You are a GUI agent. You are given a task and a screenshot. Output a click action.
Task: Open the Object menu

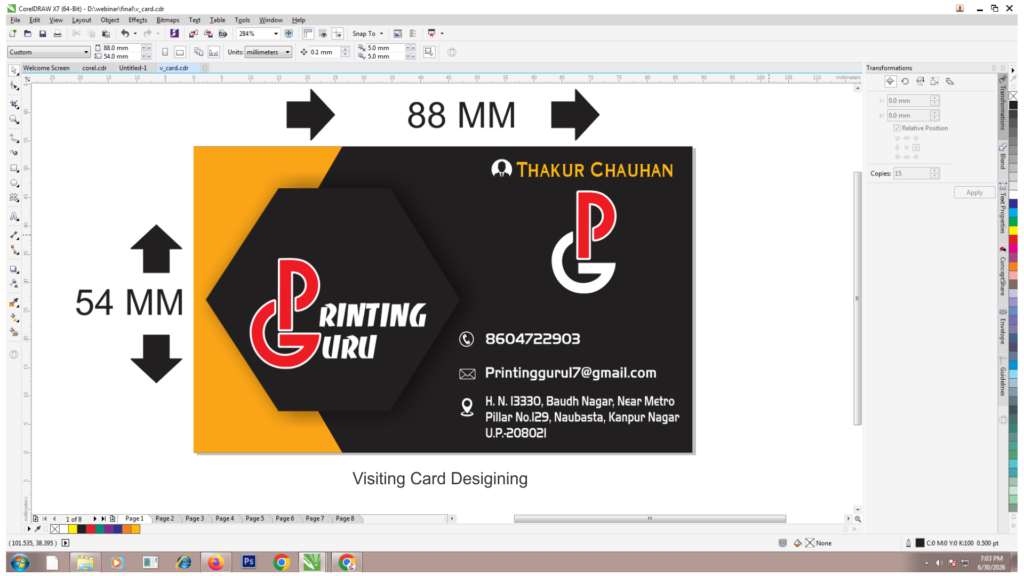click(110, 20)
